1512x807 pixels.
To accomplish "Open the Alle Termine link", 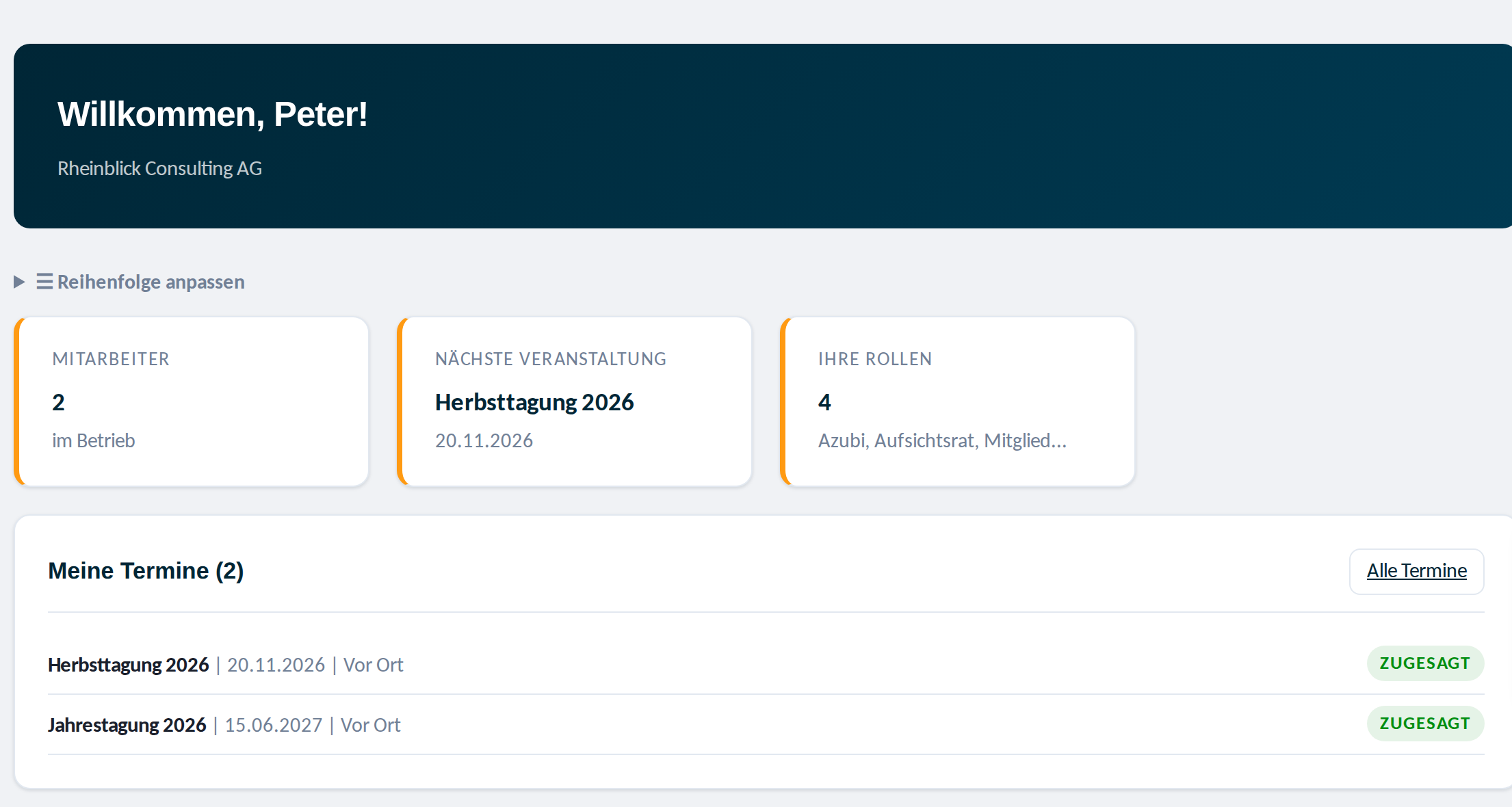I will point(1416,571).
